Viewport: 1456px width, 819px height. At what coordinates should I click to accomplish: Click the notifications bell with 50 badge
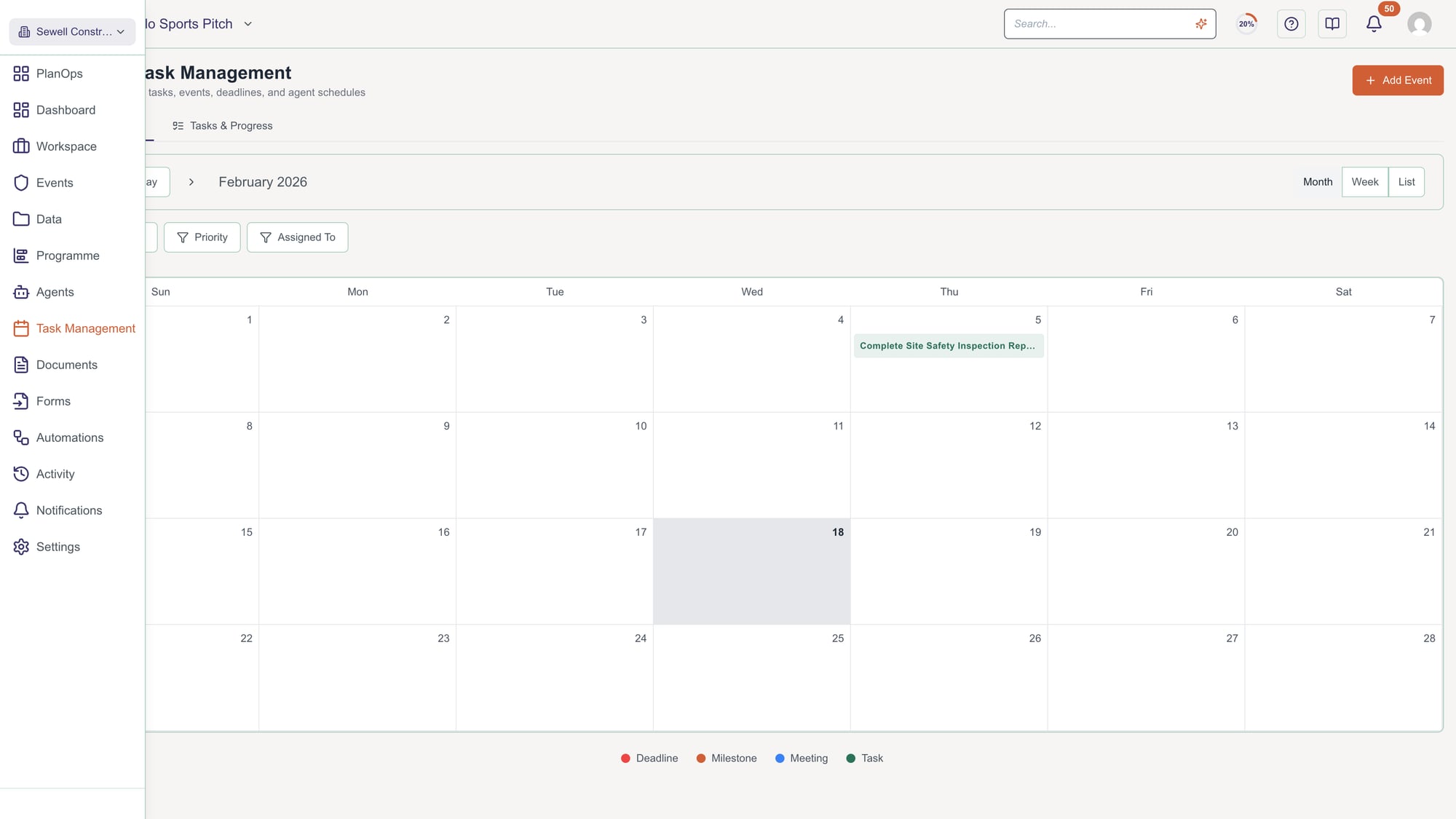[x=1373, y=23]
